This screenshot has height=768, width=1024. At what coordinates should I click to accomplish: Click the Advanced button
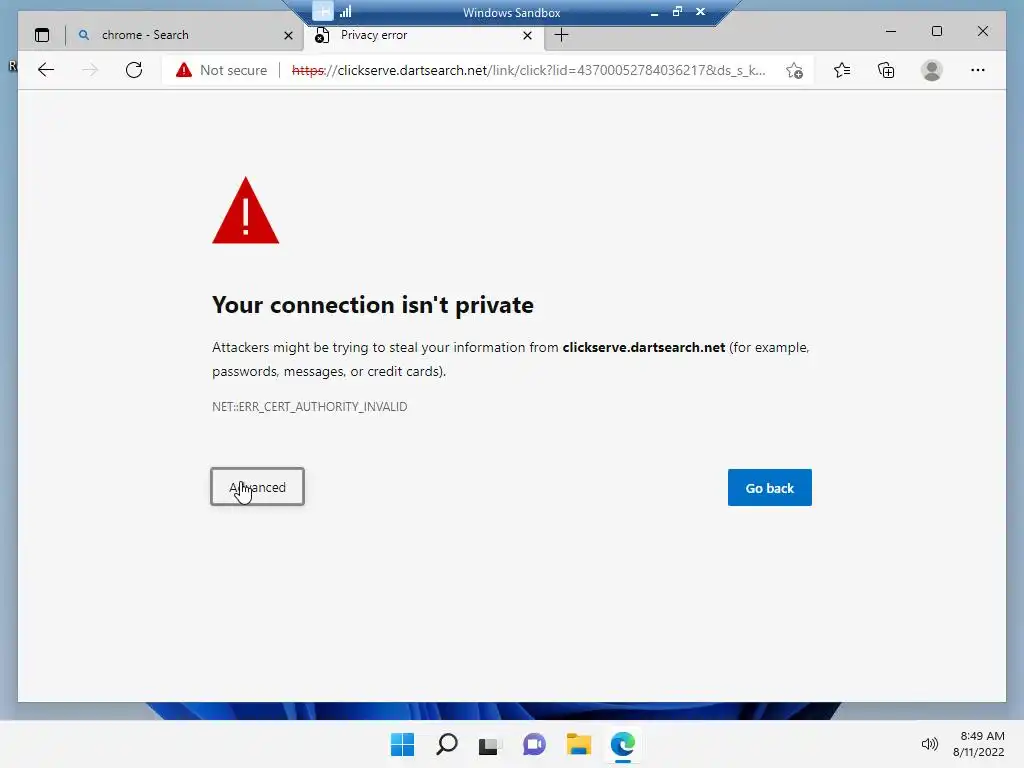pyautogui.click(x=257, y=487)
